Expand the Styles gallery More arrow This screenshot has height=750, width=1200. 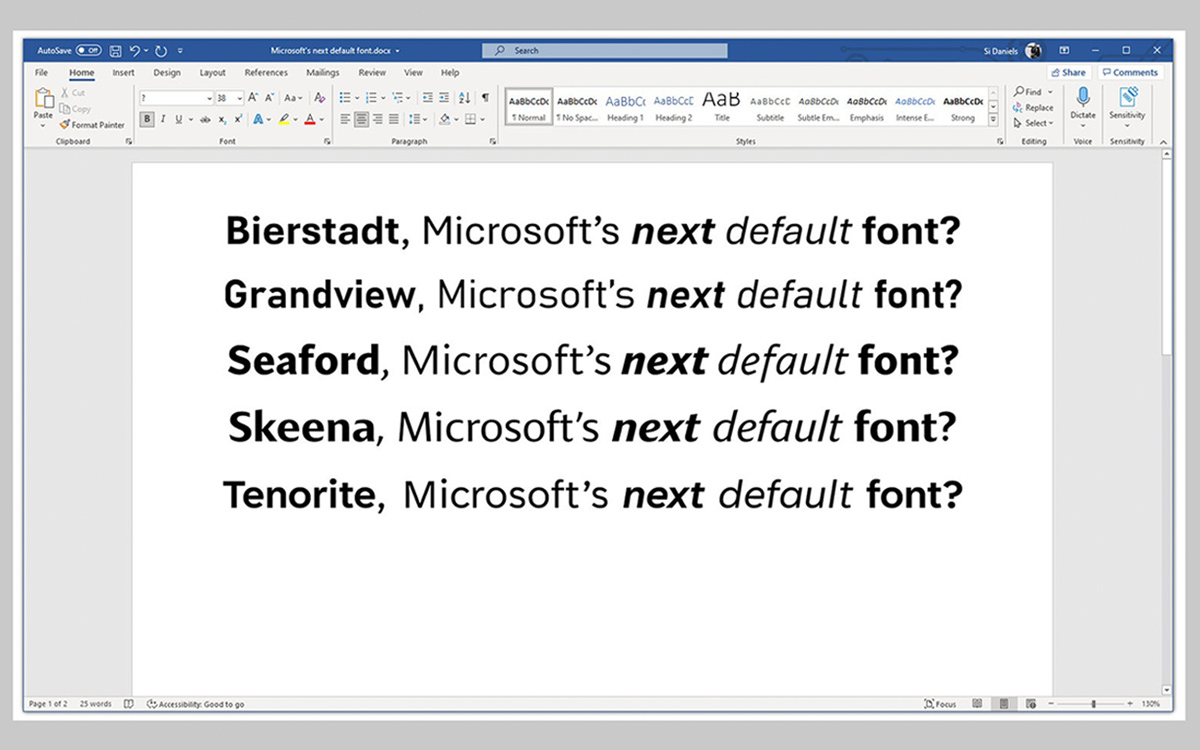(993, 120)
